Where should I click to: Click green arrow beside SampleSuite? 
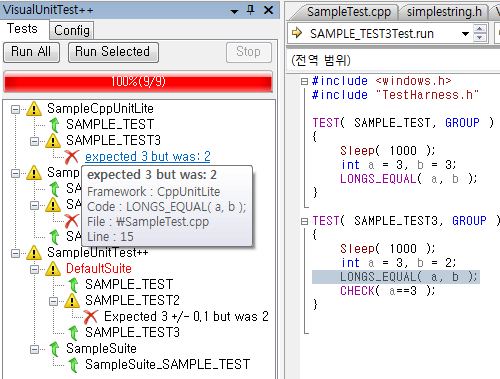click(54, 349)
